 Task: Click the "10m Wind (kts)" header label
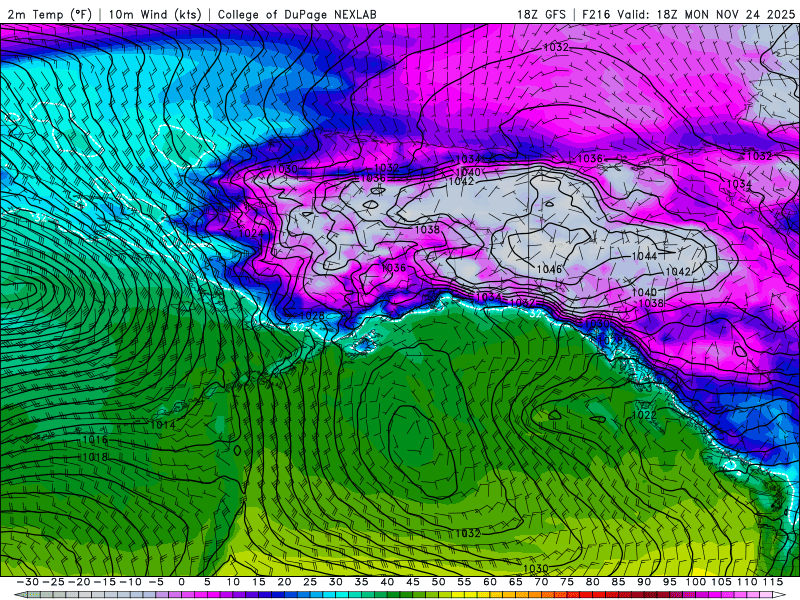click(x=155, y=14)
